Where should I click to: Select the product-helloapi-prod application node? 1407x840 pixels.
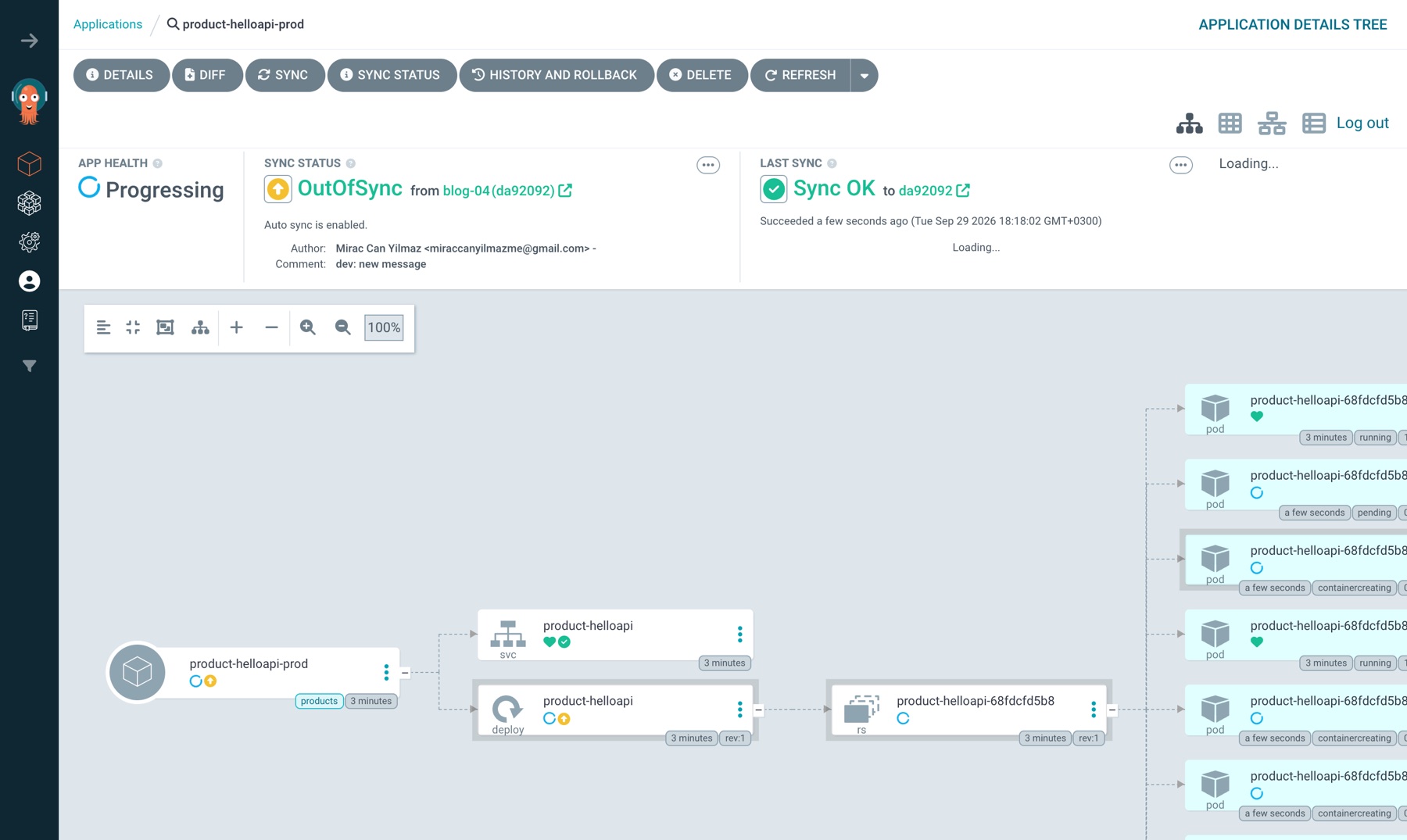[254, 672]
